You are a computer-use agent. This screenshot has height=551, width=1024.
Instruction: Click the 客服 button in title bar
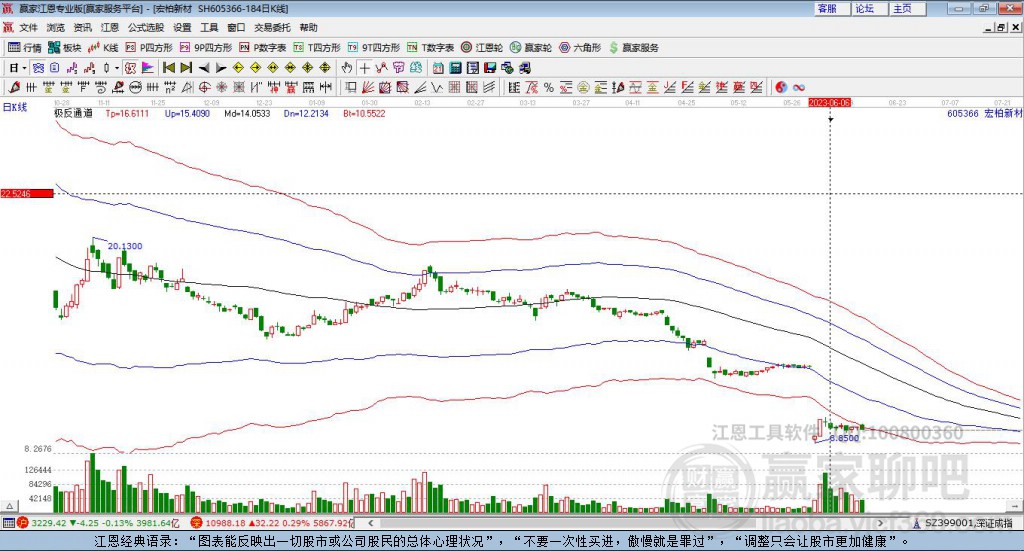pos(831,8)
